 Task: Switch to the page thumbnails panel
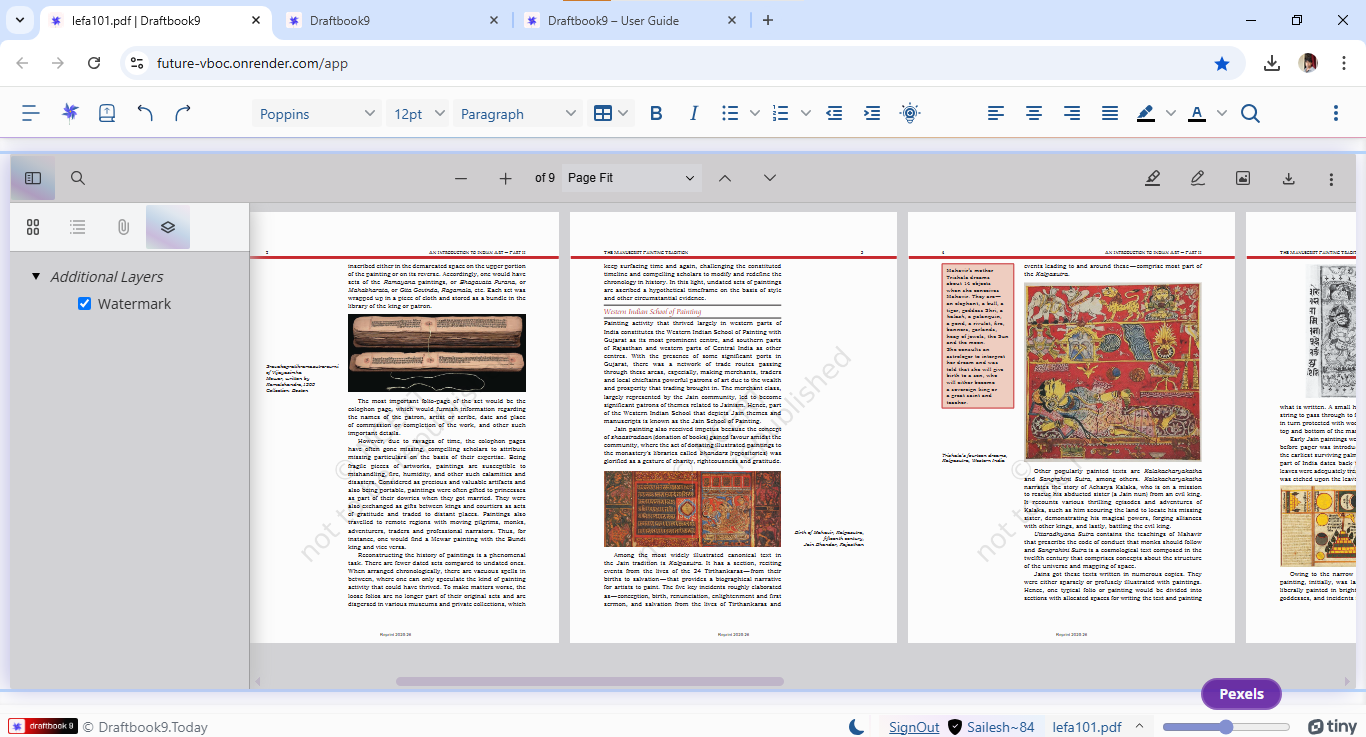[33, 227]
